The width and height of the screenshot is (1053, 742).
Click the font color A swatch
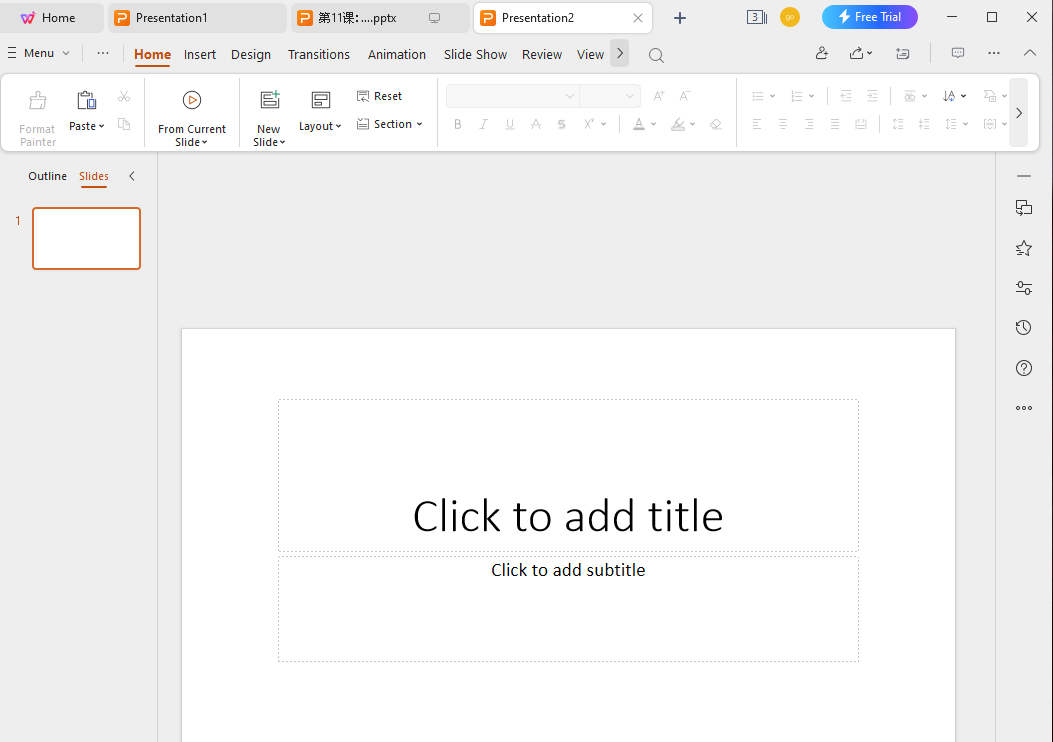[x=639, y=124]
